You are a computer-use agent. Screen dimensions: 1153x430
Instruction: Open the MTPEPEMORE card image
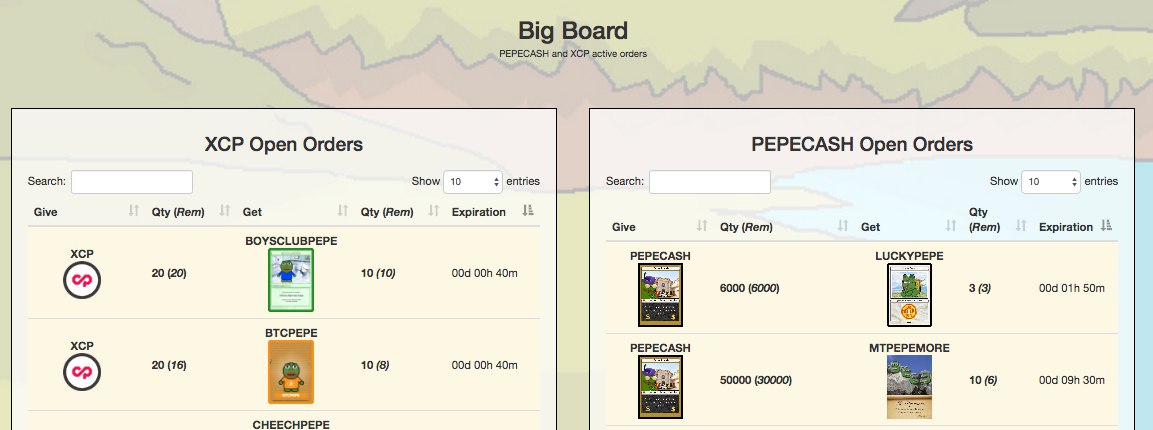tap(910, 387)
